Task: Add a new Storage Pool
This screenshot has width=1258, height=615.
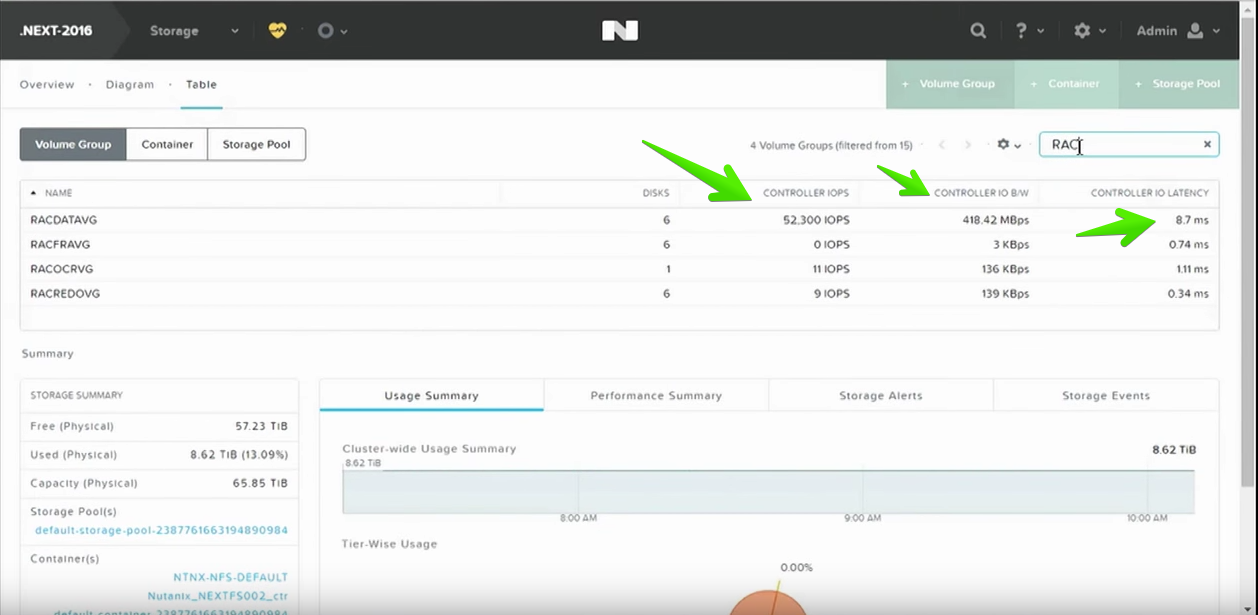Action: [x=1177, y=84]
